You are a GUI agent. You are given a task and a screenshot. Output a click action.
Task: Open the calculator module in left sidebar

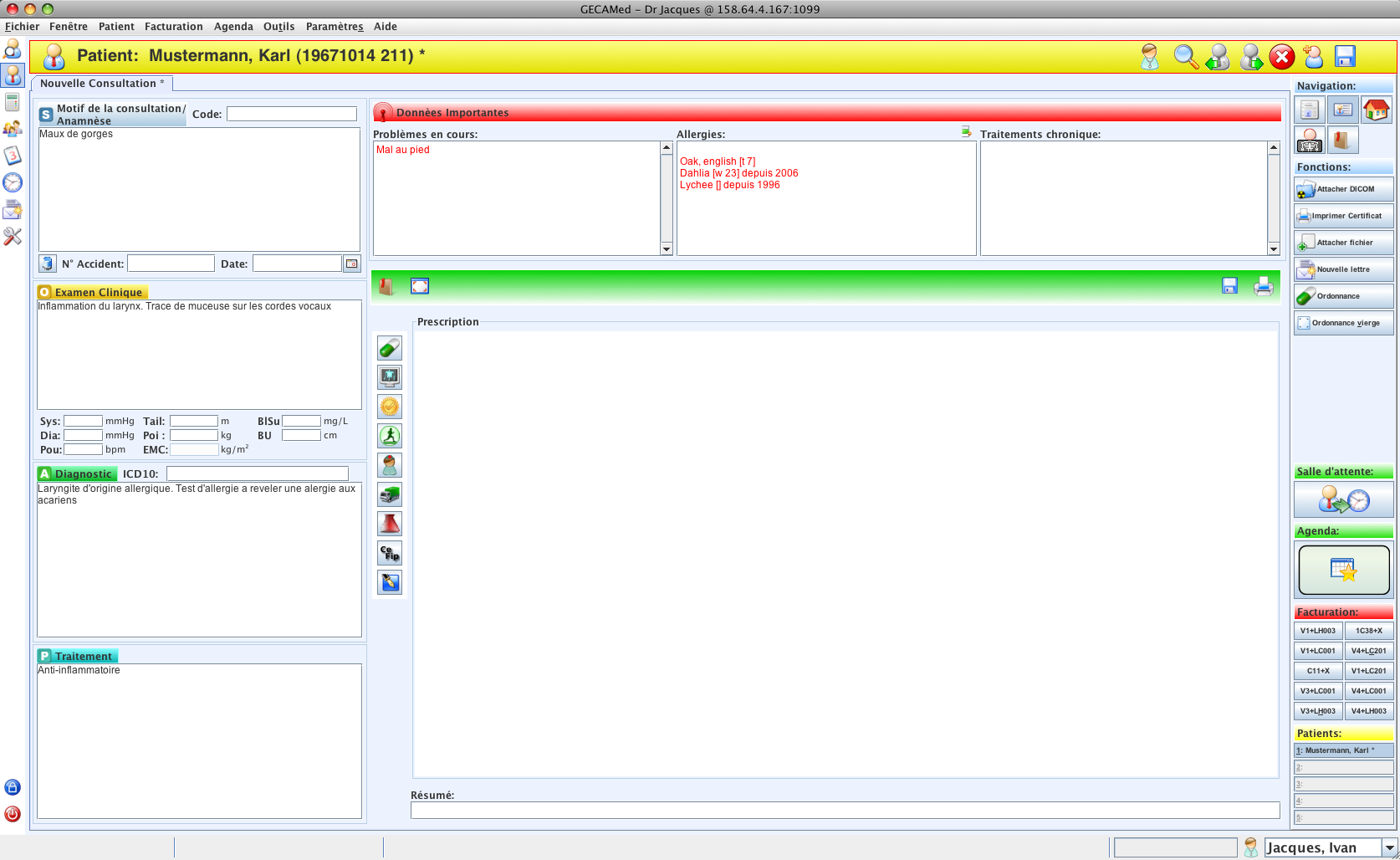[x=13, y=103]
